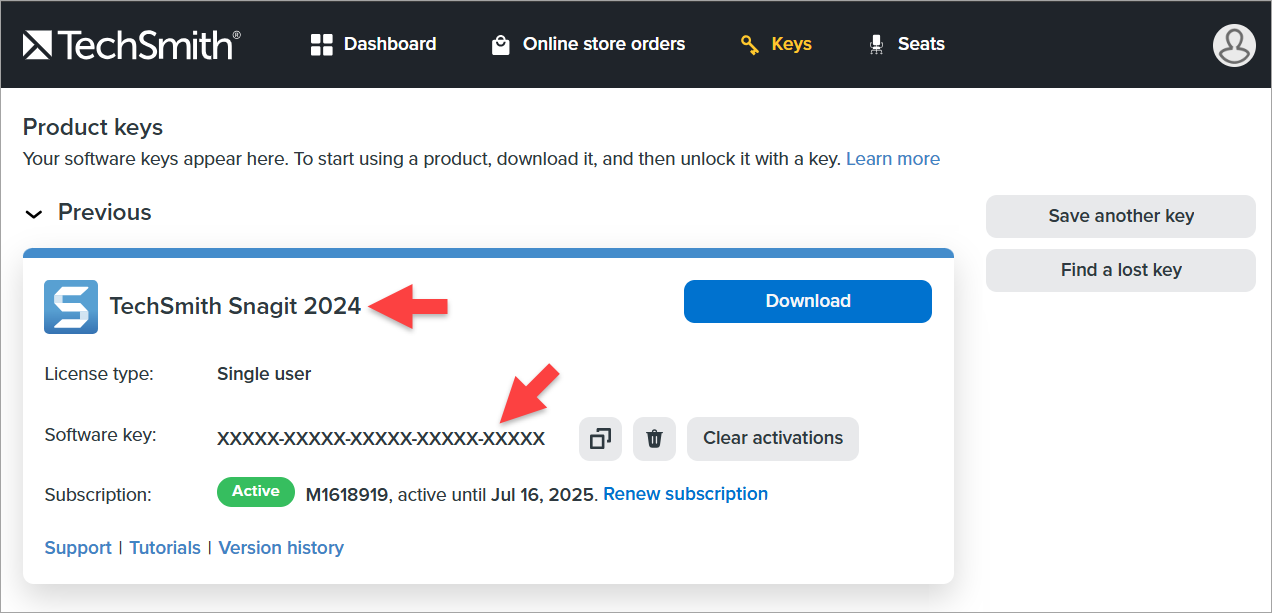
Task: Click the Snagit product icon
Action: [x=71, y=306]
